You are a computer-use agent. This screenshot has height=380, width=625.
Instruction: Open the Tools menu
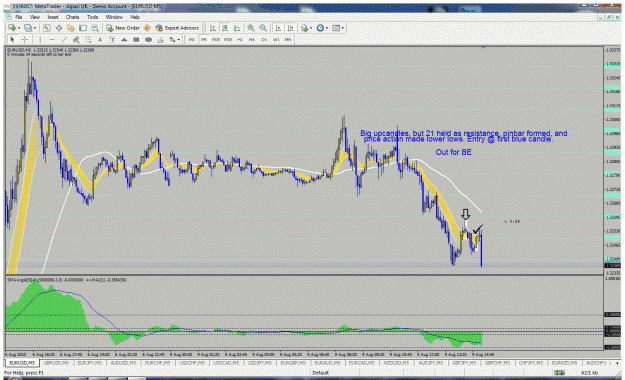[x=92, y=17]
